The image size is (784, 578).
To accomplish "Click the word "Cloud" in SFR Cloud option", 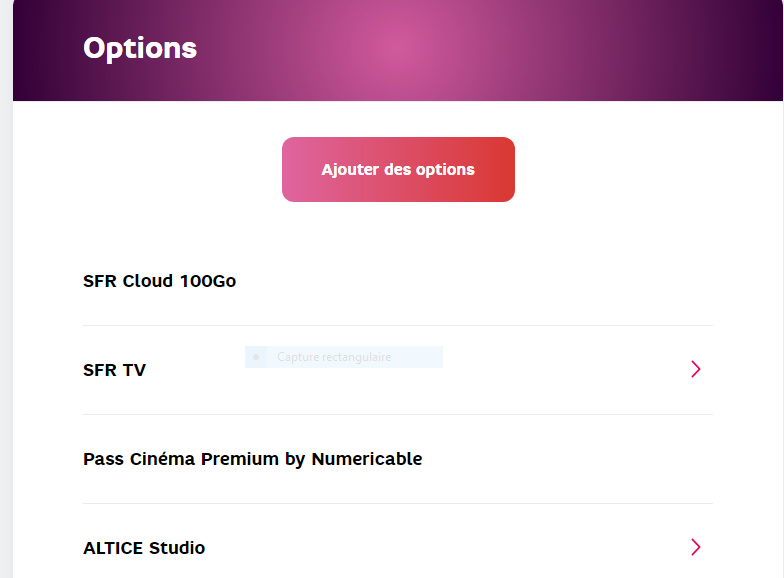I will pyautogui.click(x=148, y=281).
